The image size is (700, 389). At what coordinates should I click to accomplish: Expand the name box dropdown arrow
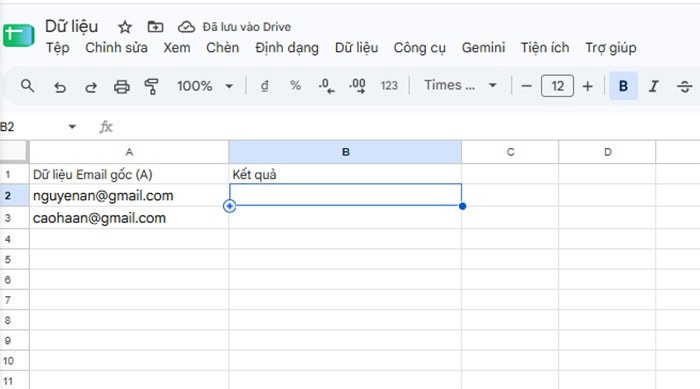coord(72,127)
